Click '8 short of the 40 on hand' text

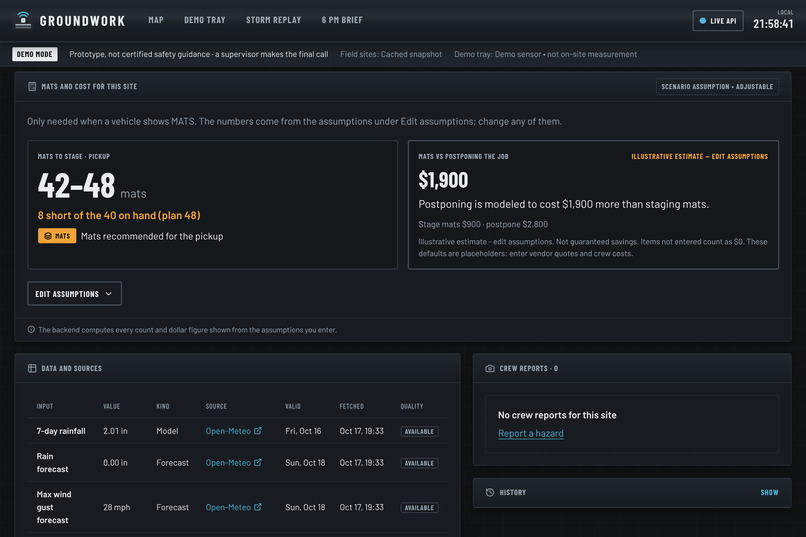(x=119, y=215)
